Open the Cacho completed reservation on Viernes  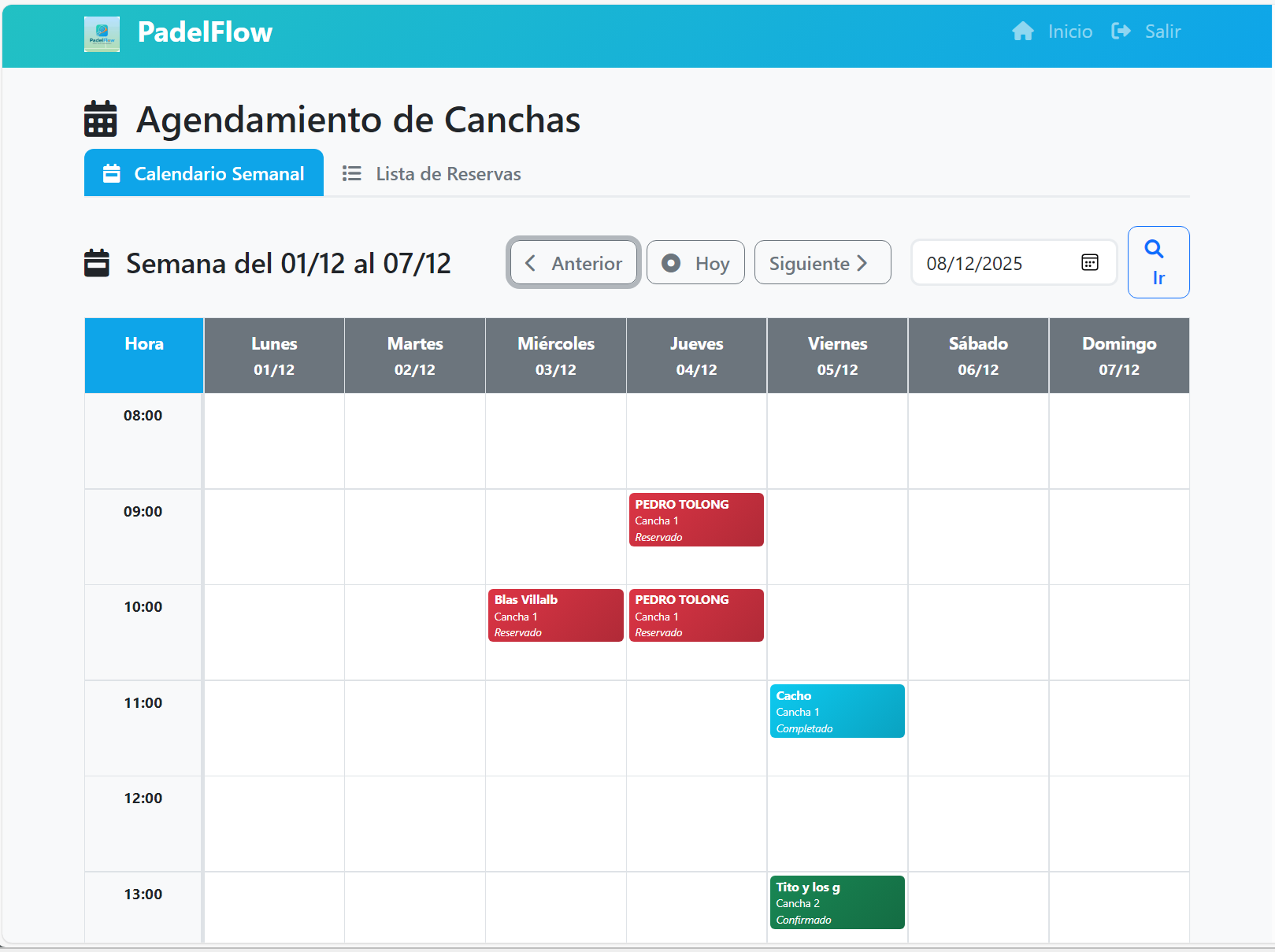point(836,710)
